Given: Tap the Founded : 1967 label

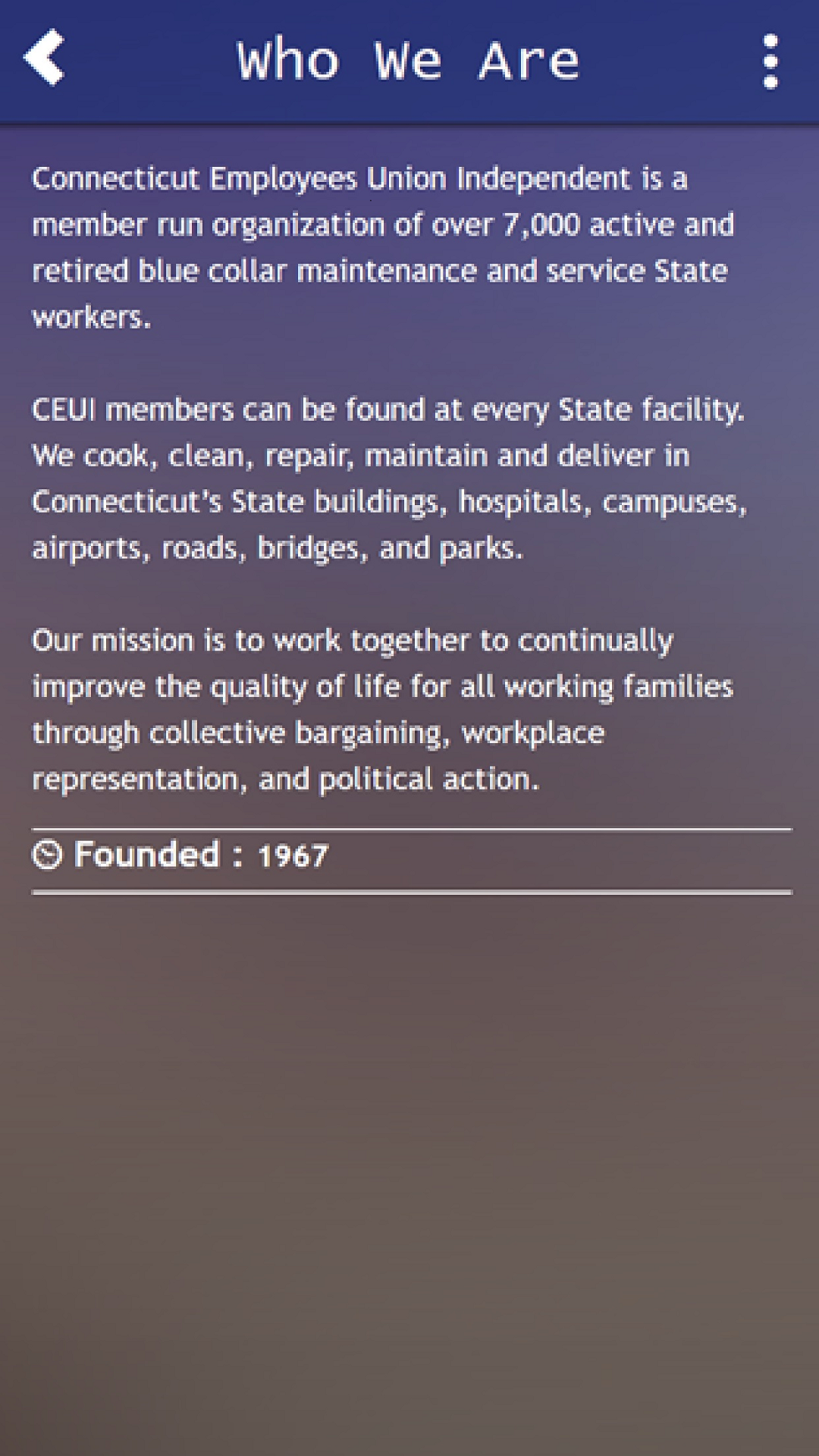Looking at the screenshot, I should [x=182, y=853].
